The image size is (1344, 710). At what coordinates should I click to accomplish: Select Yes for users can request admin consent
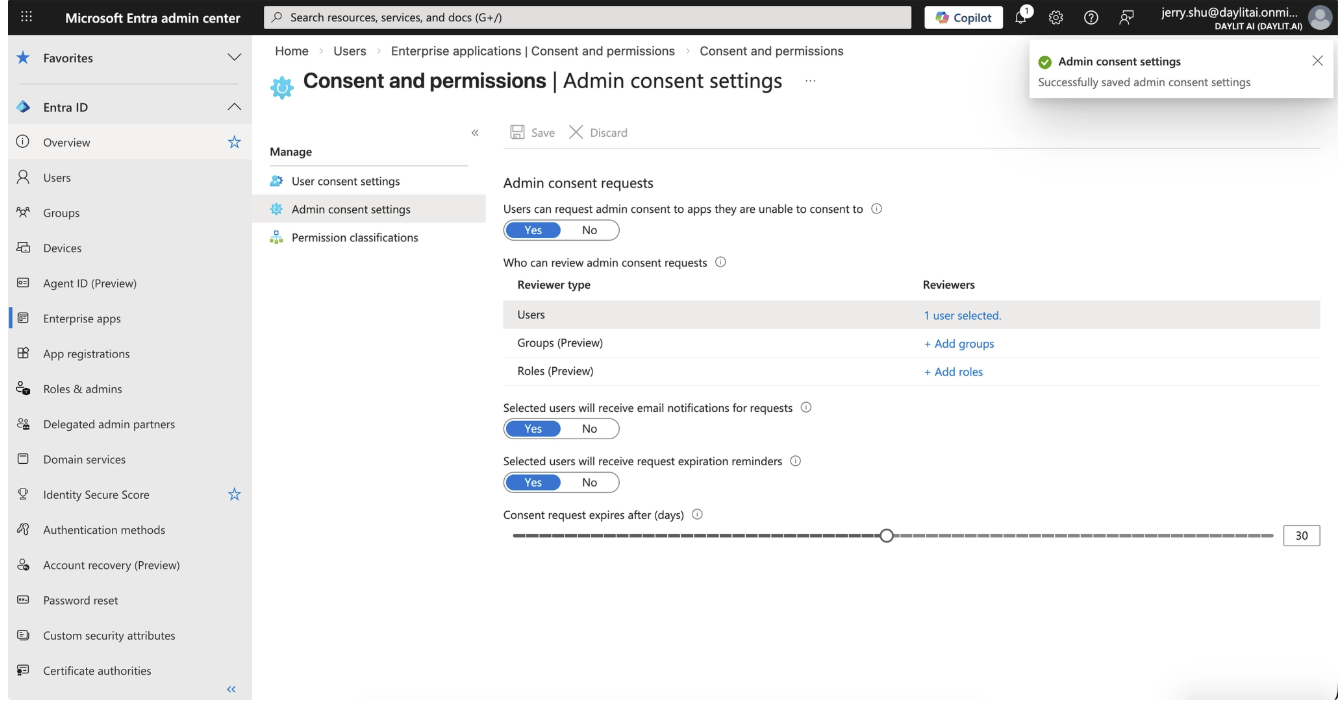pyautogui.click(x=533, y=230)
